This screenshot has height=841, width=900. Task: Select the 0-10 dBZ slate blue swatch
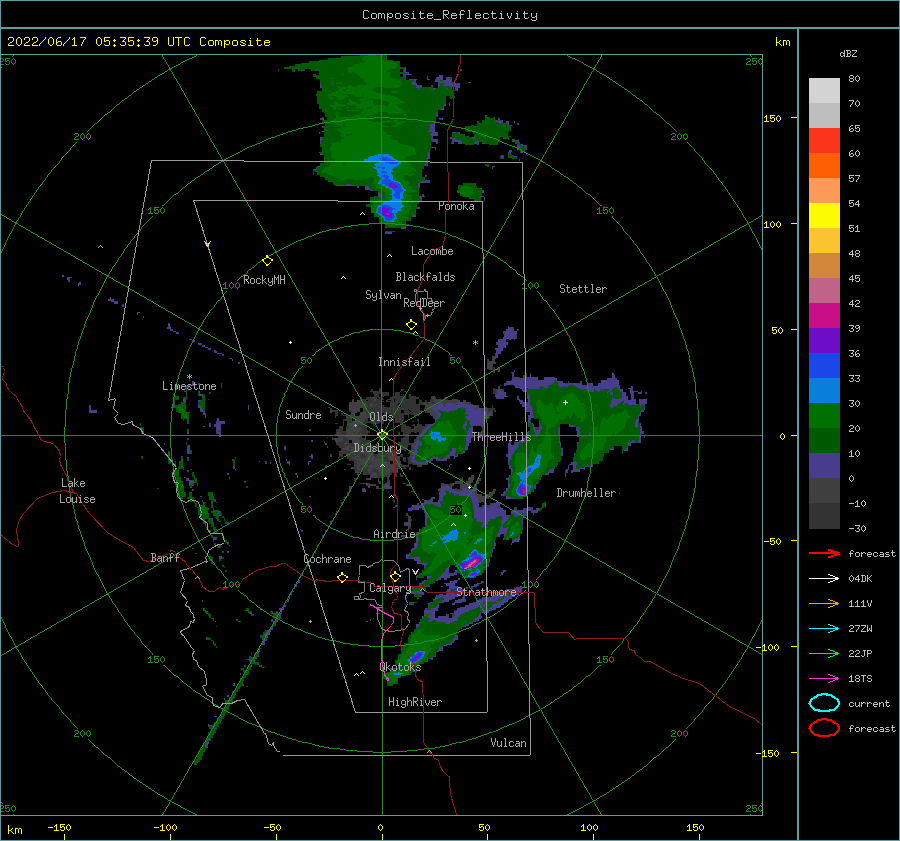pos(824,466)
